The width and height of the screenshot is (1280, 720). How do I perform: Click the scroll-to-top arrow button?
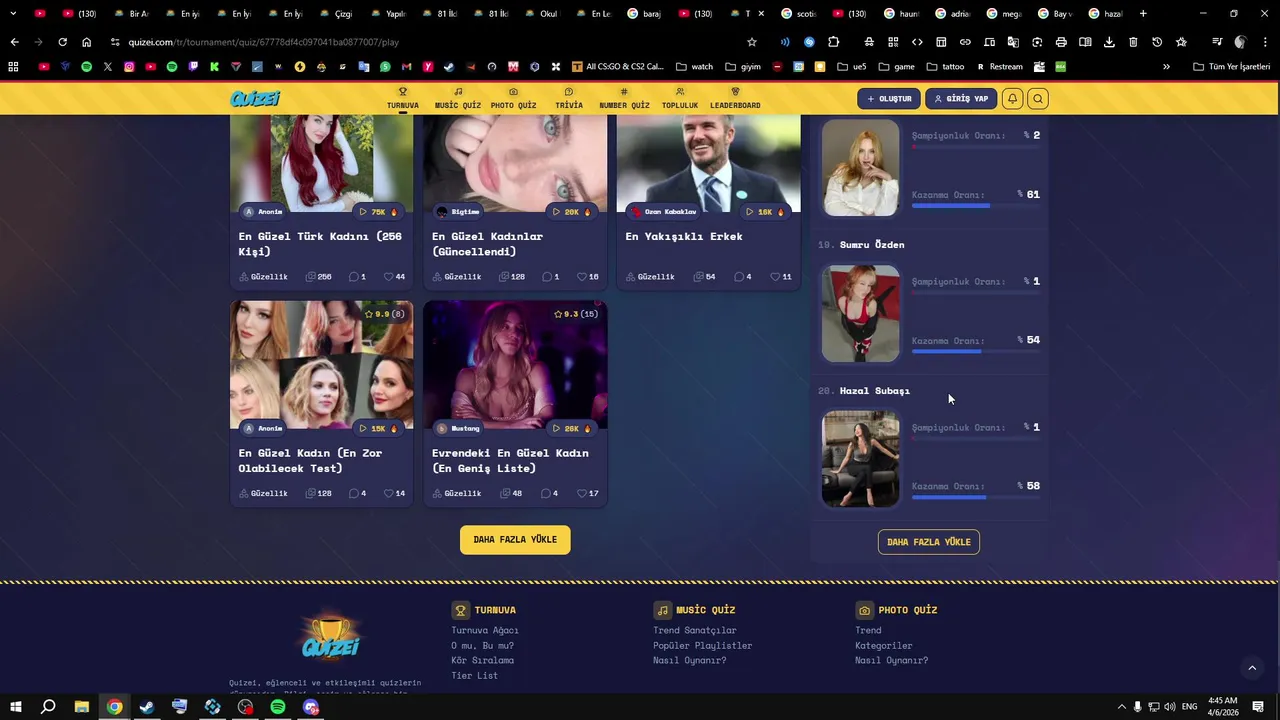pos(1252,667)
